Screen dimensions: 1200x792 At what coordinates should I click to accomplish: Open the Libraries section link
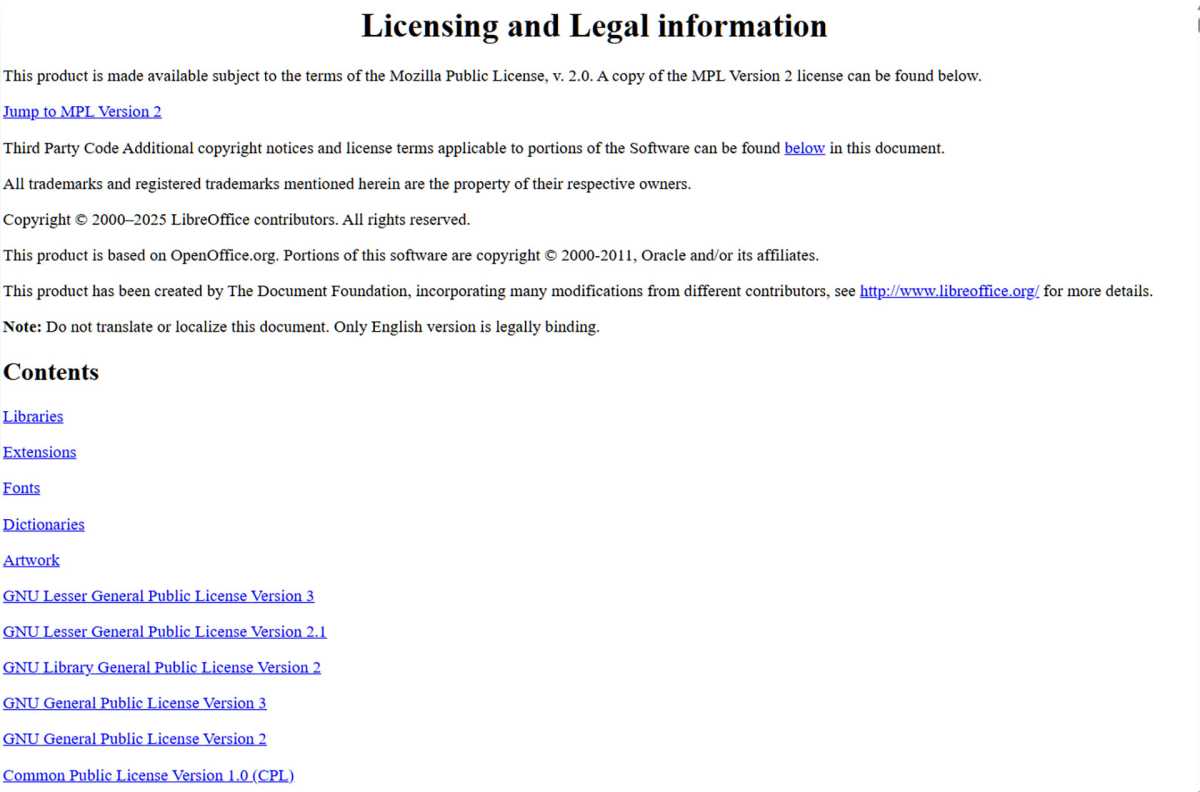click(32, 416)
